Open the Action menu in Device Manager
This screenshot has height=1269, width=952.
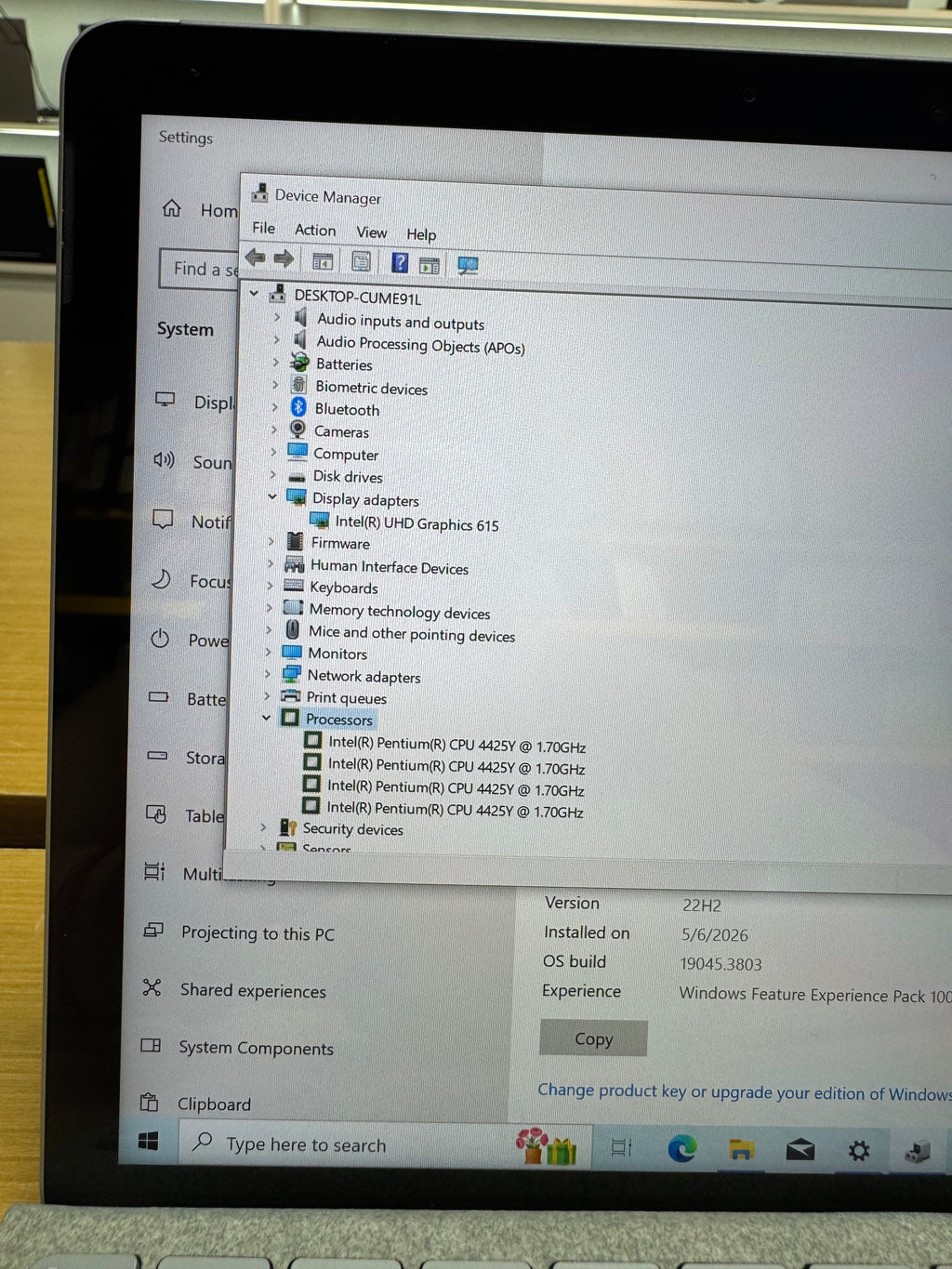(315, 230)
